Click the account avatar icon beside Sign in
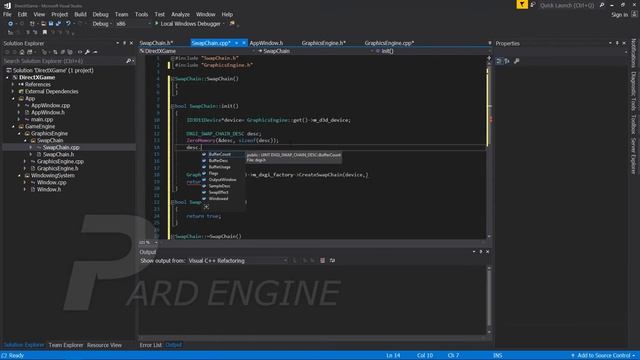 click(634, 14)
